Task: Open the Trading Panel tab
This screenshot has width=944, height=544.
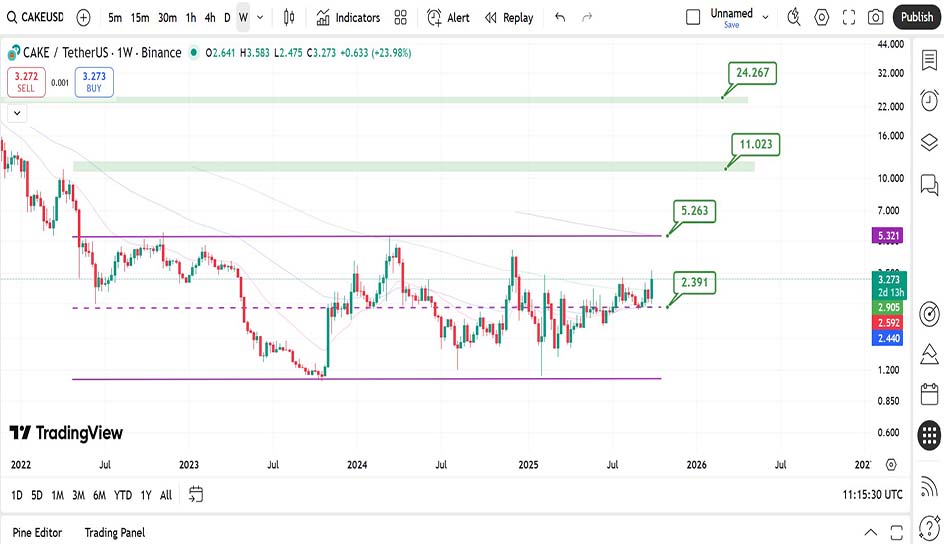Action: tap(114, 532)
